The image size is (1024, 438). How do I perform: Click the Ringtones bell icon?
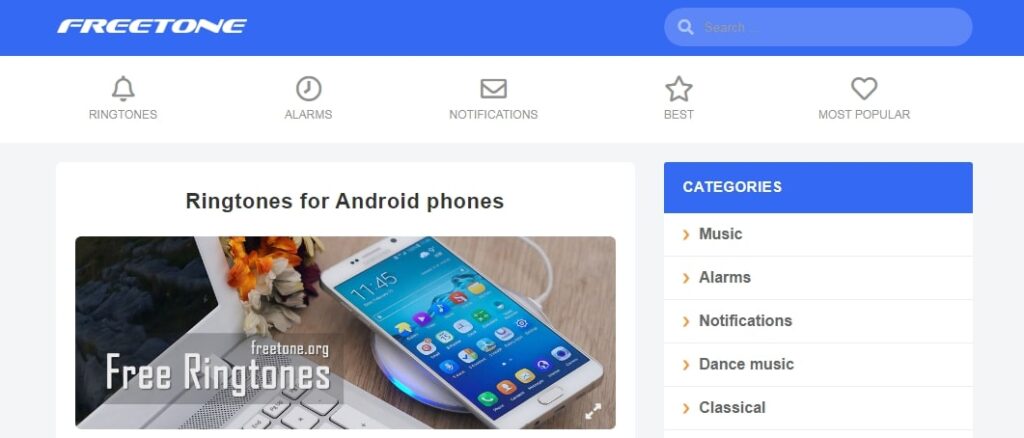[123, 89]
